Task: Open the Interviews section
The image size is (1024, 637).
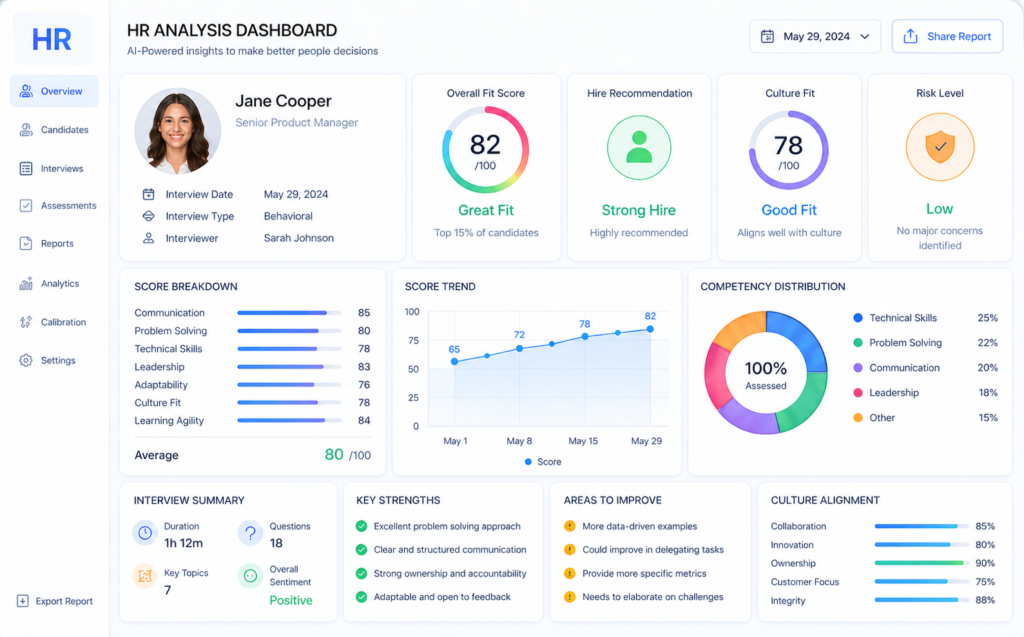Action: 54,169
